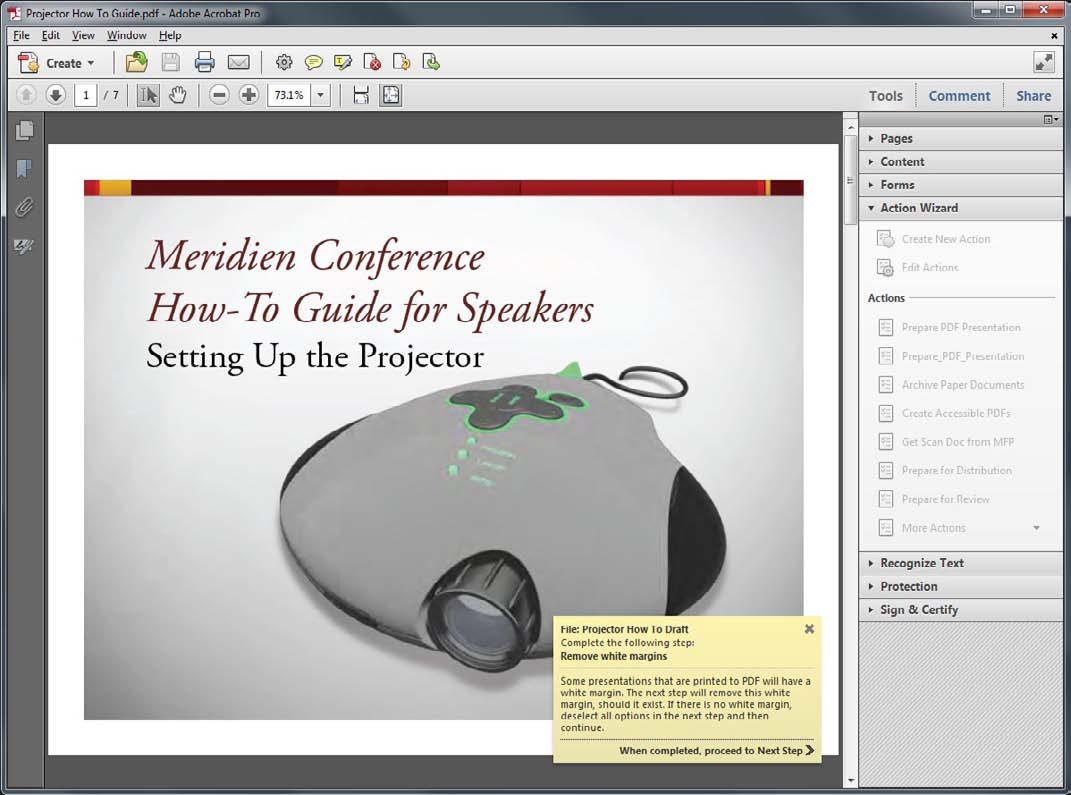Close the yellow instruction note
This screenshot has height=795, width=1071.
tap(809, 629)
